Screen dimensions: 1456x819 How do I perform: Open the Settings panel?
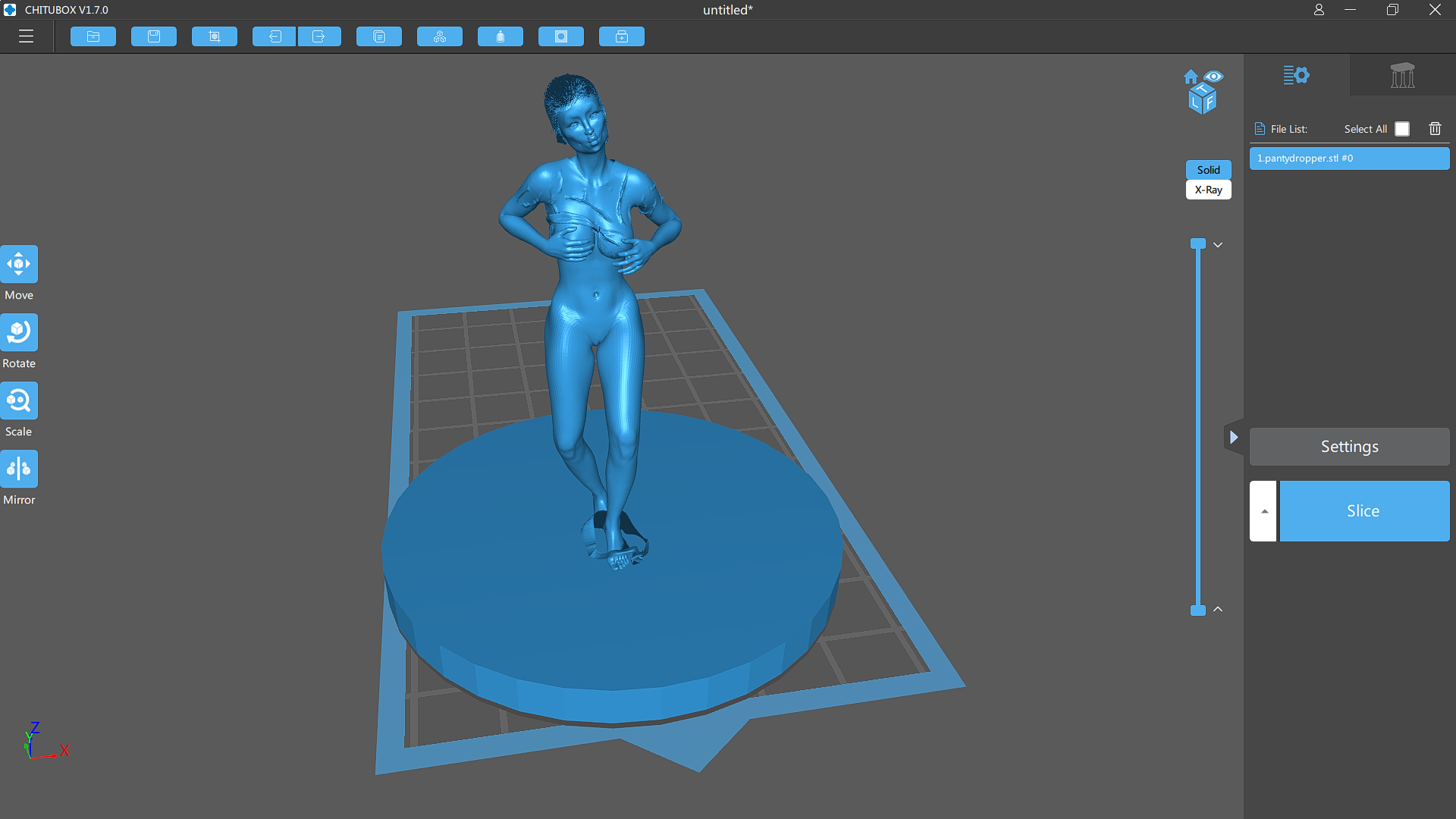1349,447
